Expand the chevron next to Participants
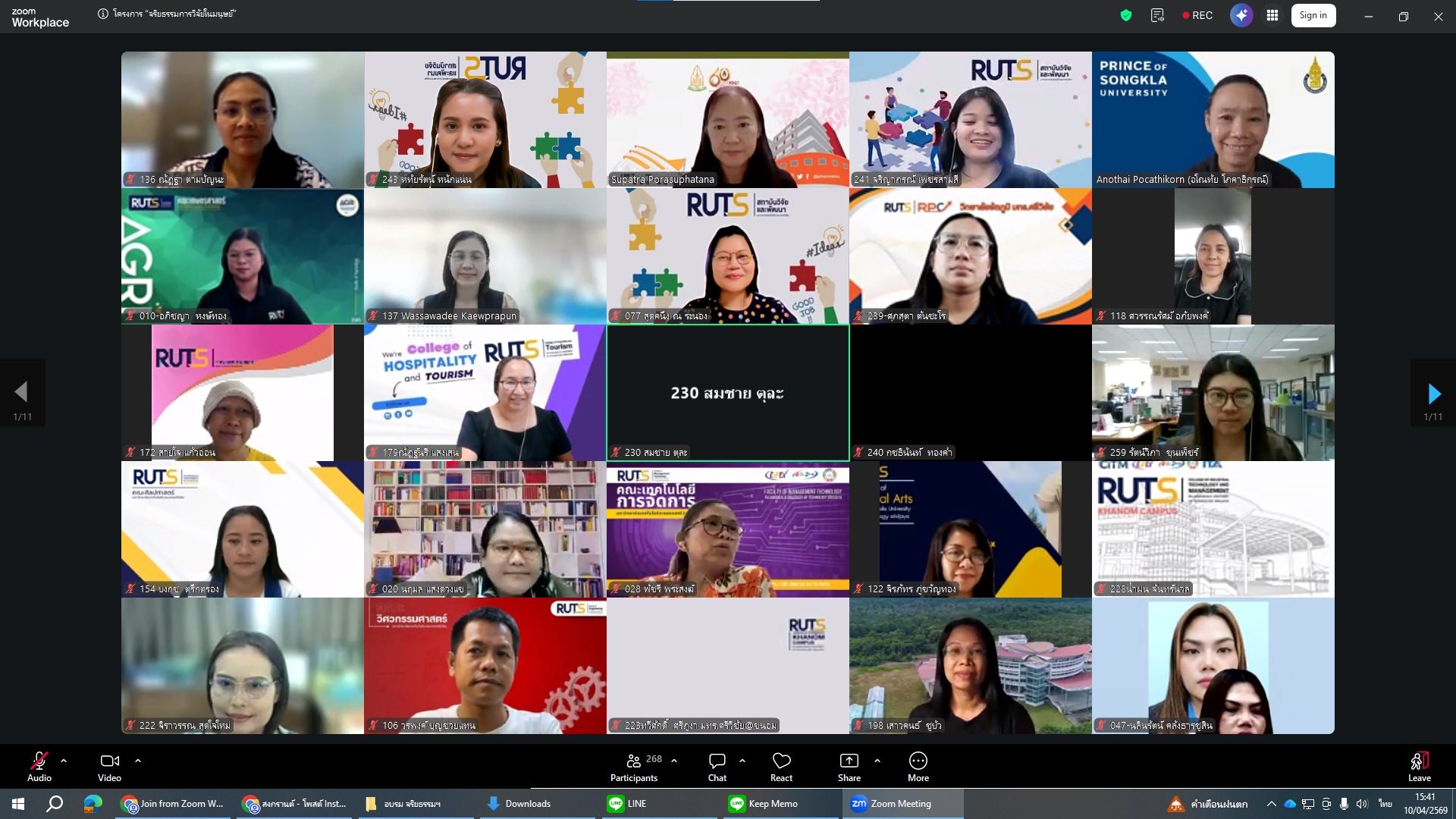This screenshot has height=819, width=1456. pos(674,760)
